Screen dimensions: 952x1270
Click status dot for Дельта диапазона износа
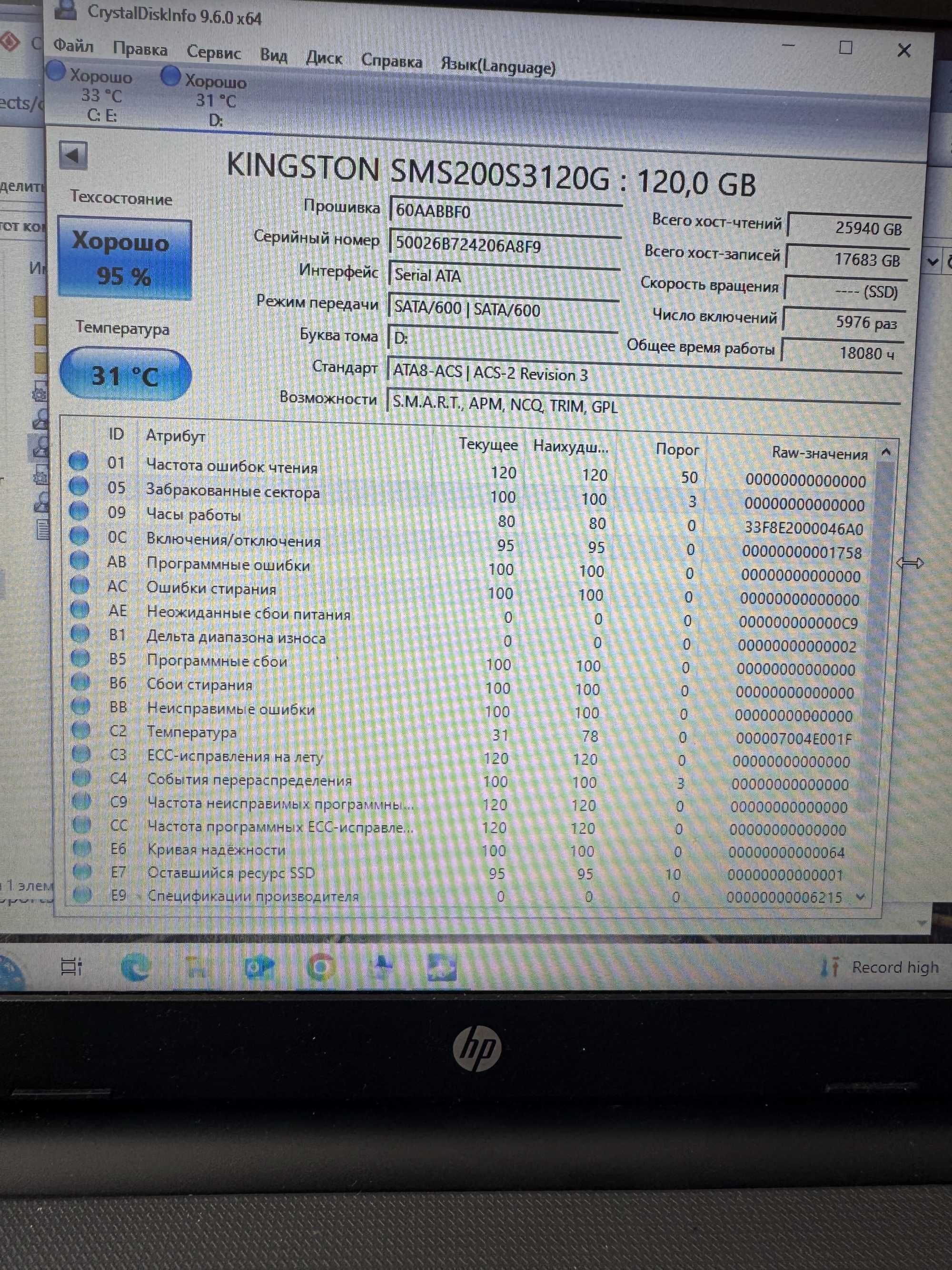click(x=80, y=633)
